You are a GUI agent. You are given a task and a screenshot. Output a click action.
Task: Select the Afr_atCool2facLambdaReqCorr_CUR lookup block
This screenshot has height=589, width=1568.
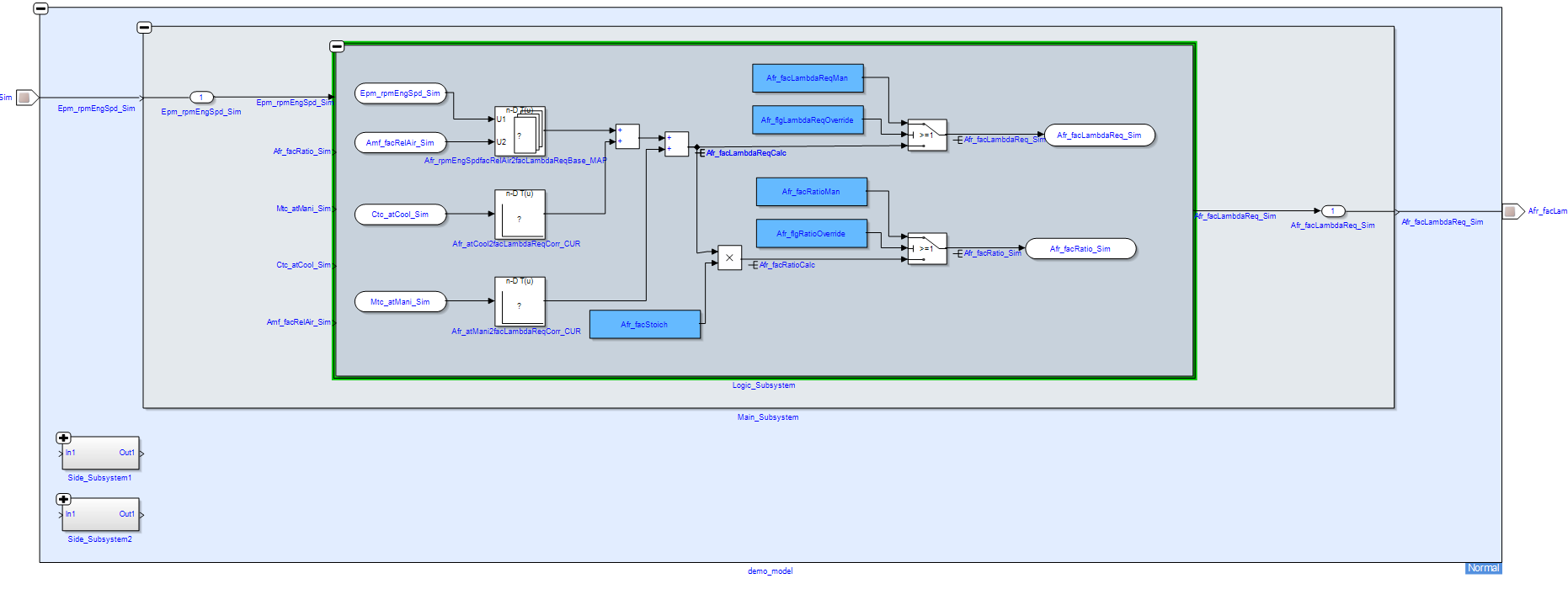[x=520, y=215]
